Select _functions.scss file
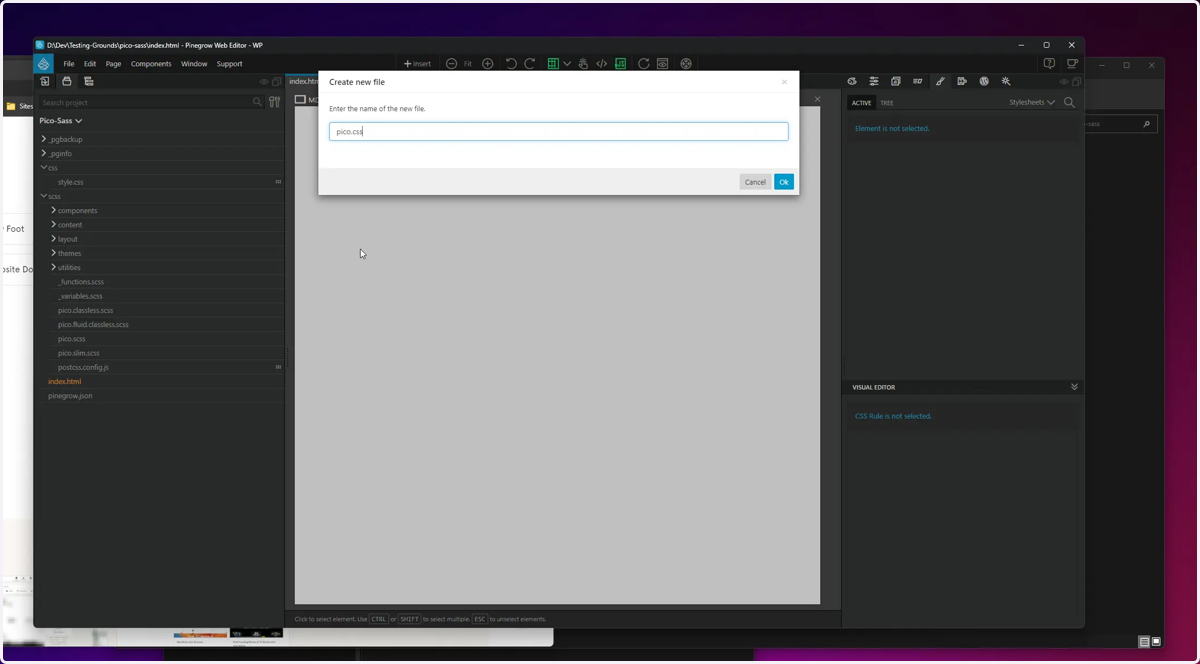Image resolution: width=1200 pixels, height=664 pixels. 80,282
